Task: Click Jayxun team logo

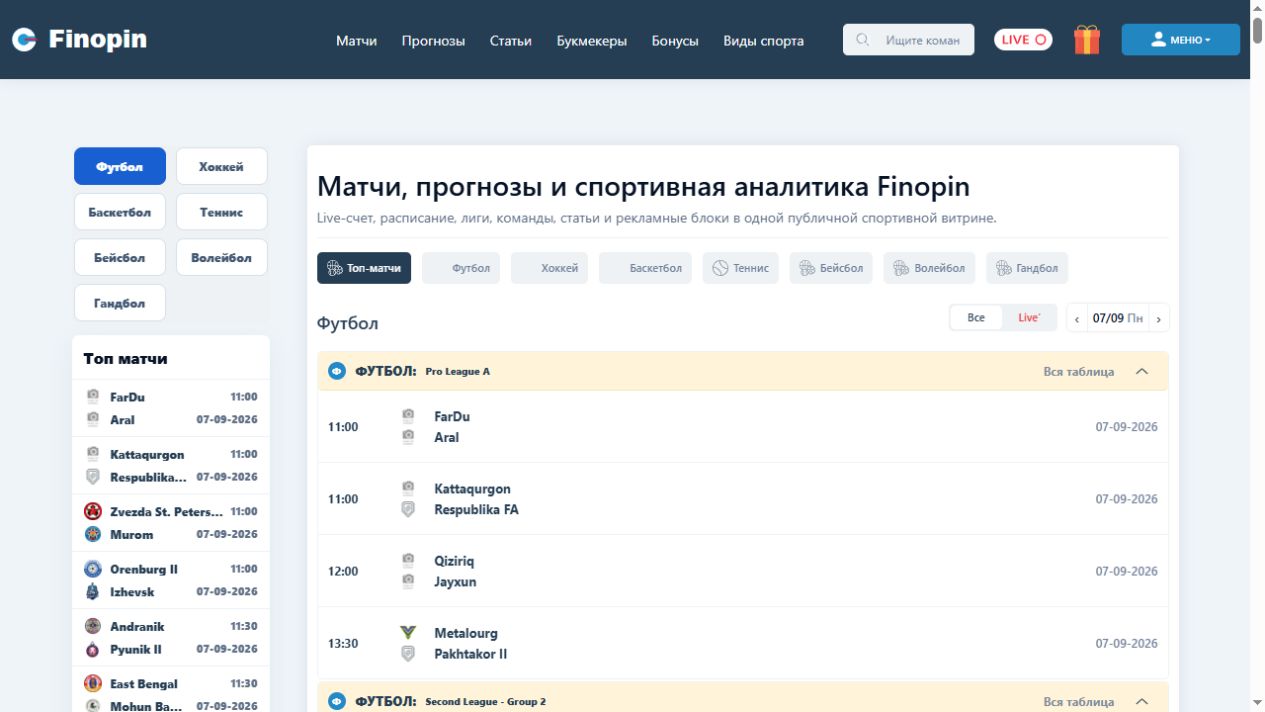Action: pyautogui.click(x=408, y=581)
